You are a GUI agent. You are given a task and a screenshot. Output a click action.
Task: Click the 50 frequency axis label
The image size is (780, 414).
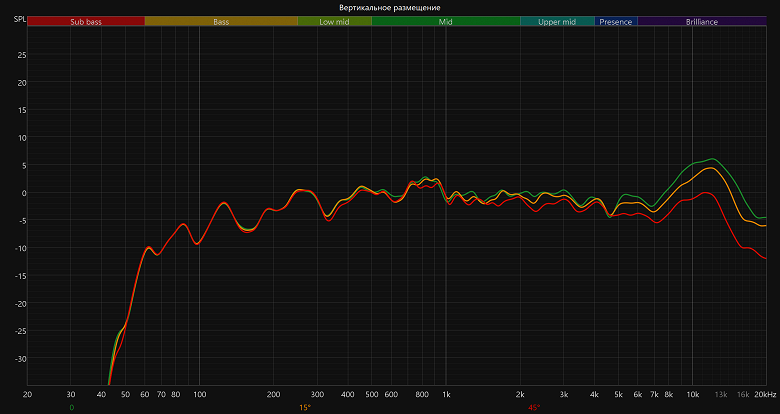[x=125, y=395]
